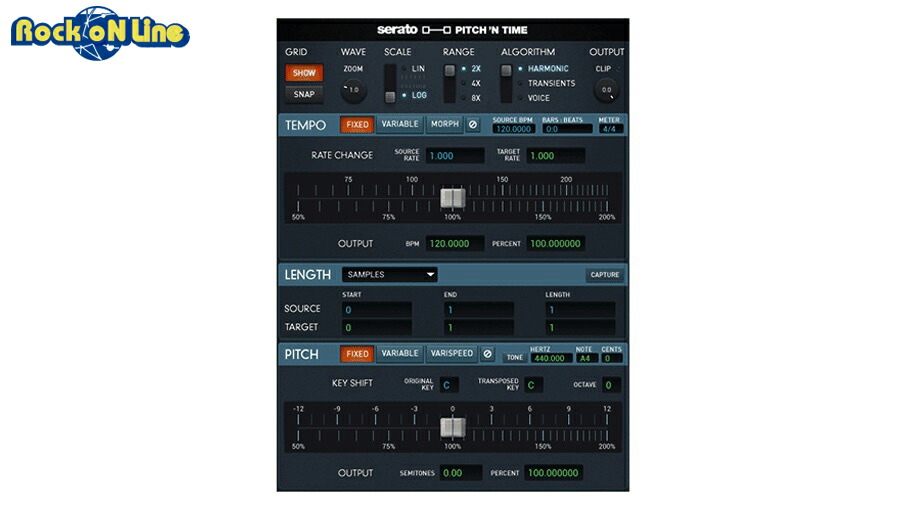900x511 pixels.
Task: Click the Source Start field
Action: click(x=377, y=310)
